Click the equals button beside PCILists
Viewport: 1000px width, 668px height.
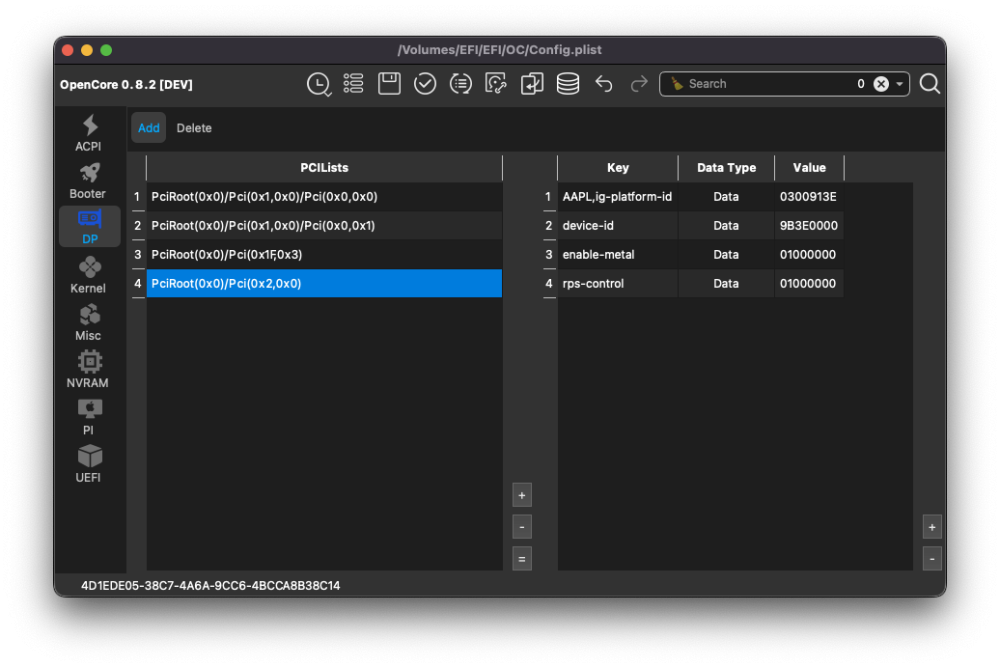pyautogui.click(x=522, y=559)
